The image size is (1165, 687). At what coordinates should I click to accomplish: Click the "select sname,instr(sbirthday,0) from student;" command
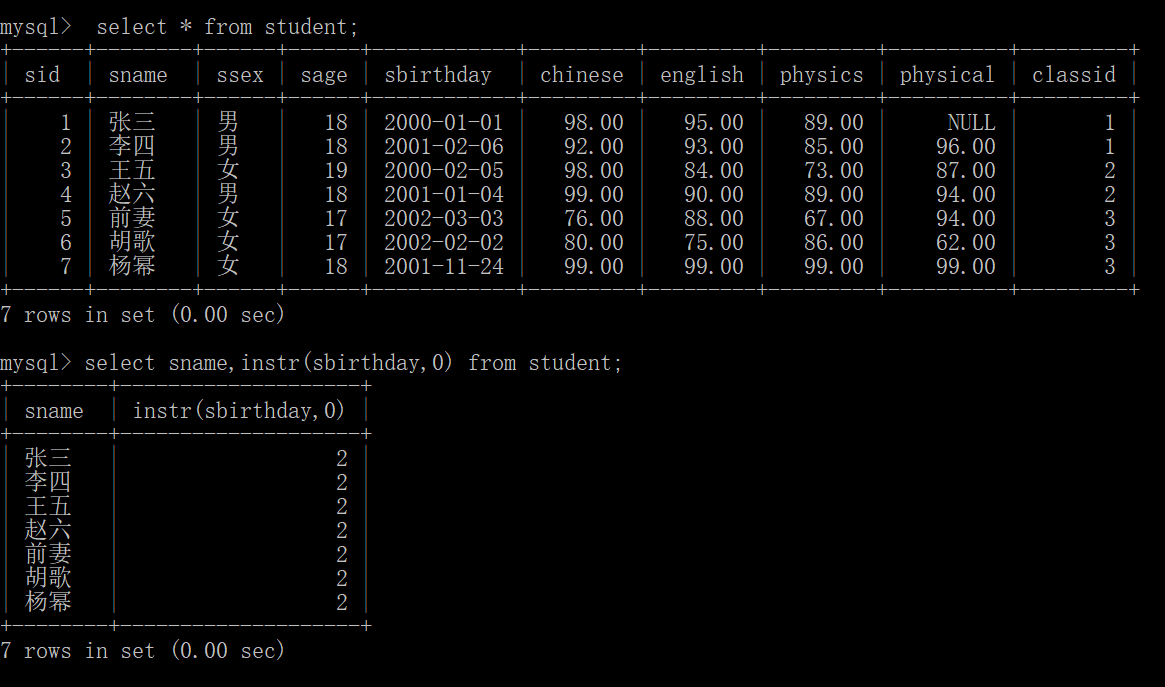click(353, 363)
